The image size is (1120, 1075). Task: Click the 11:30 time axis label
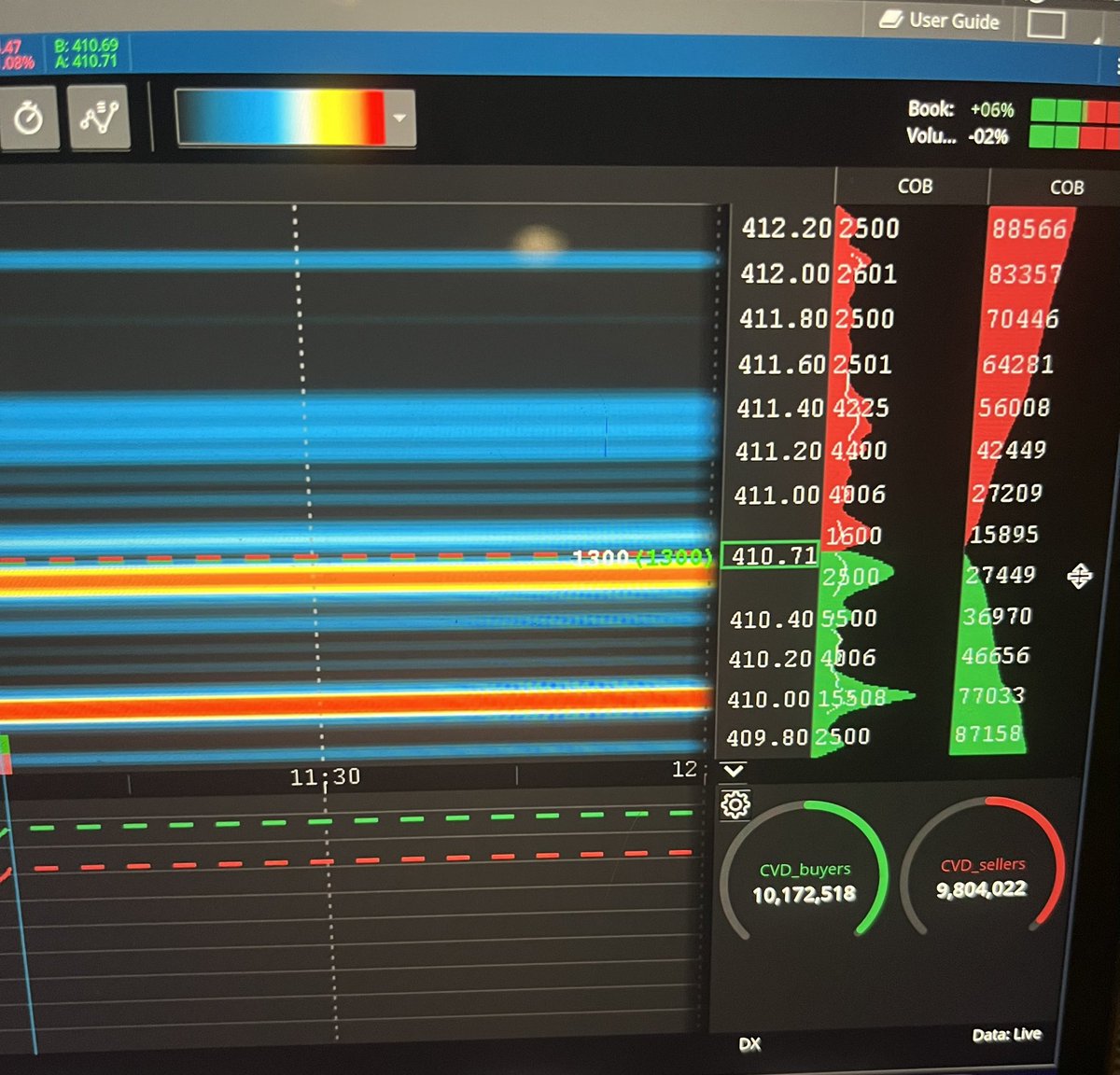click(325, 776)
